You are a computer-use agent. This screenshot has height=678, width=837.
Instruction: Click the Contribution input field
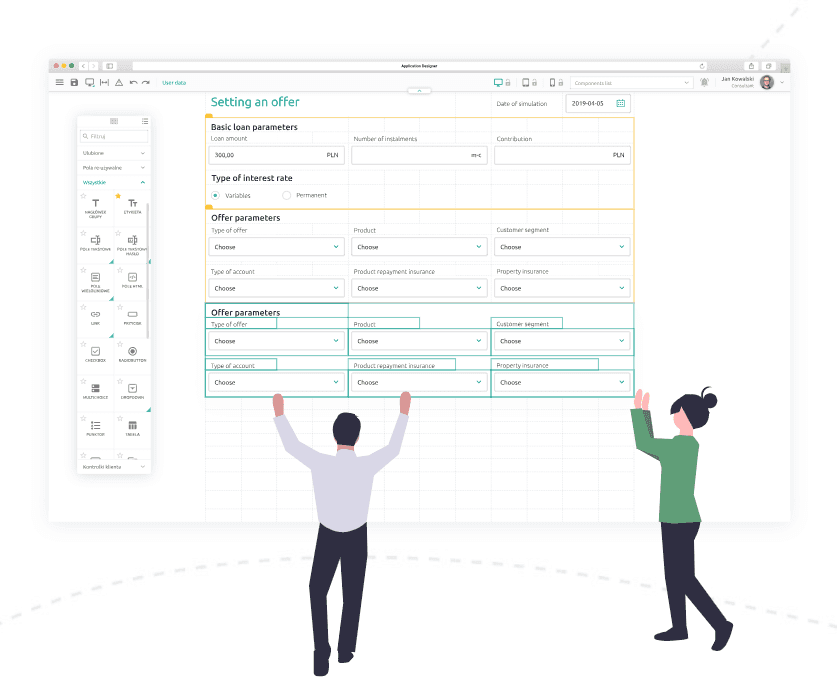pos(562,155)
